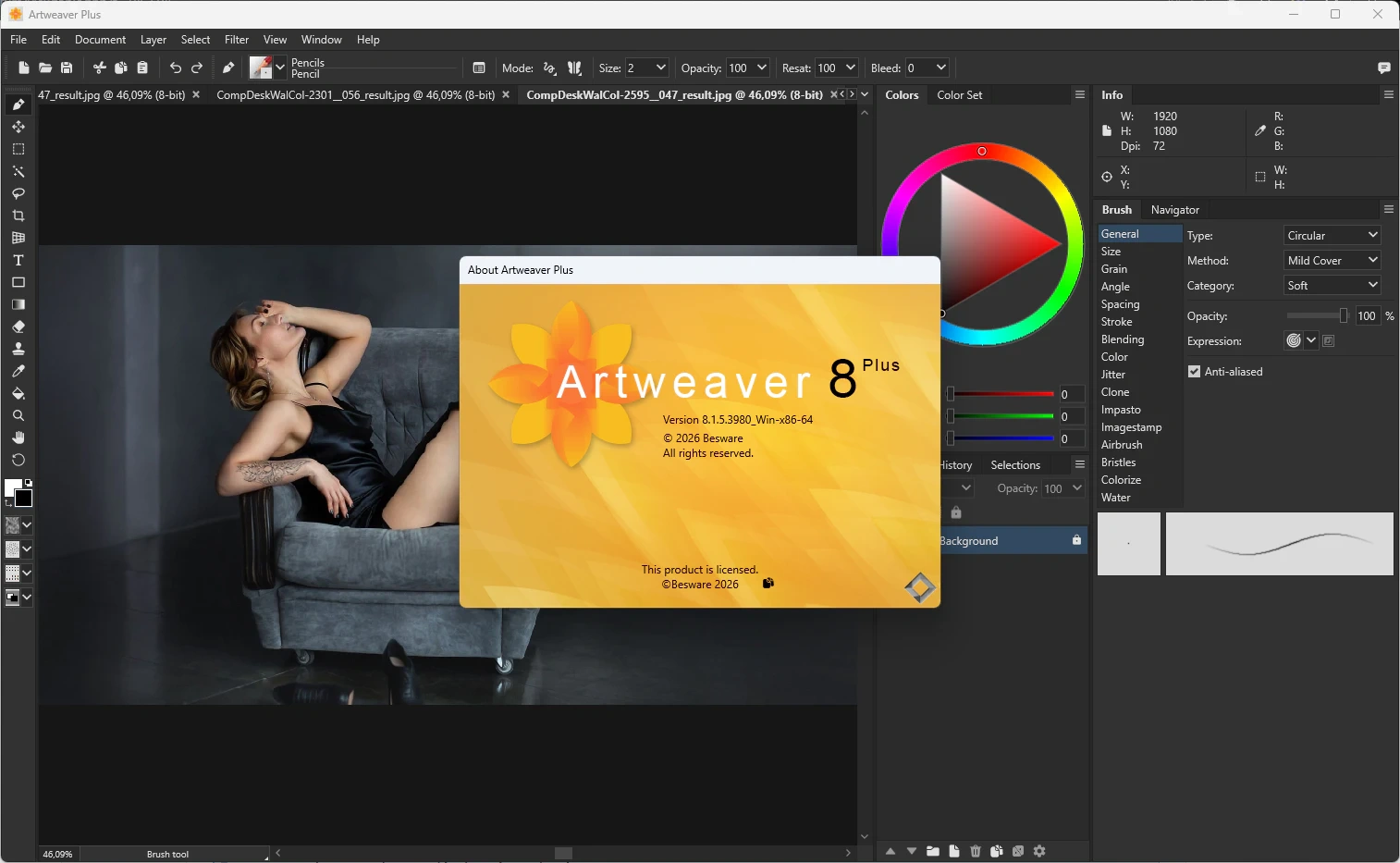
Task: Expand the Category dropdown showing Soft
Action: click(x=1332, y=285)
